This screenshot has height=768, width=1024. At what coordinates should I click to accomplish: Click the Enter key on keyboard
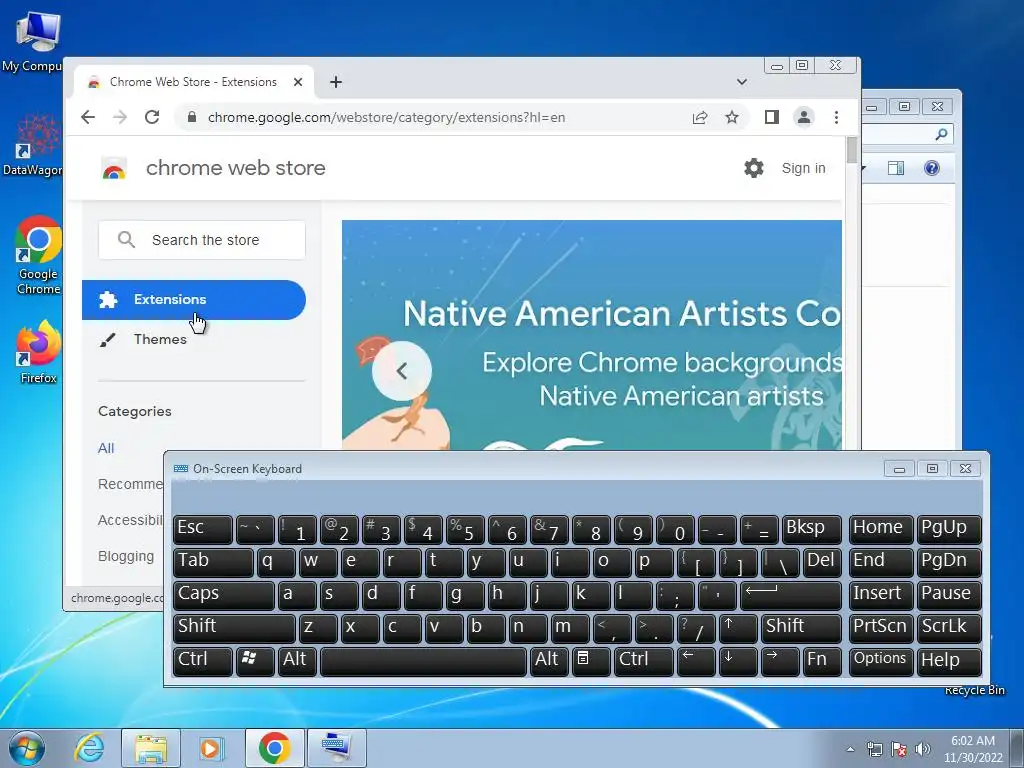pyautogui.click(x=790, y=594)
